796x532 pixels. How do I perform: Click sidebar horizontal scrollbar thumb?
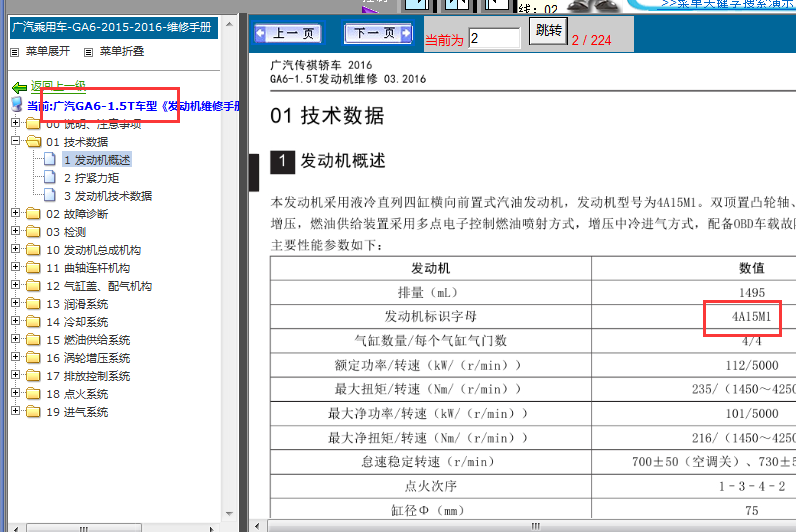pyautogui.click(x=84, y=528)
